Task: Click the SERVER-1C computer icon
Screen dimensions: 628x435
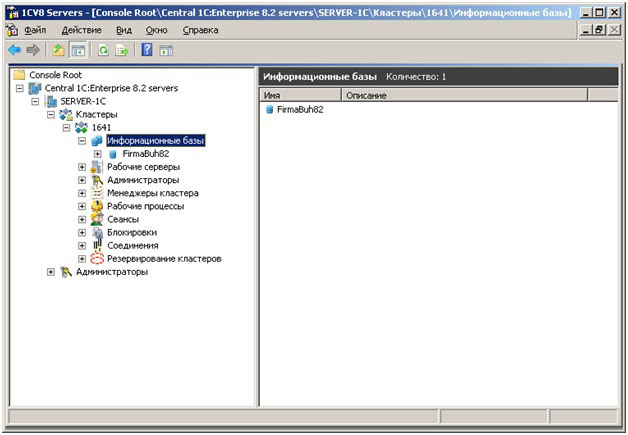Action: tap(51, 101)
